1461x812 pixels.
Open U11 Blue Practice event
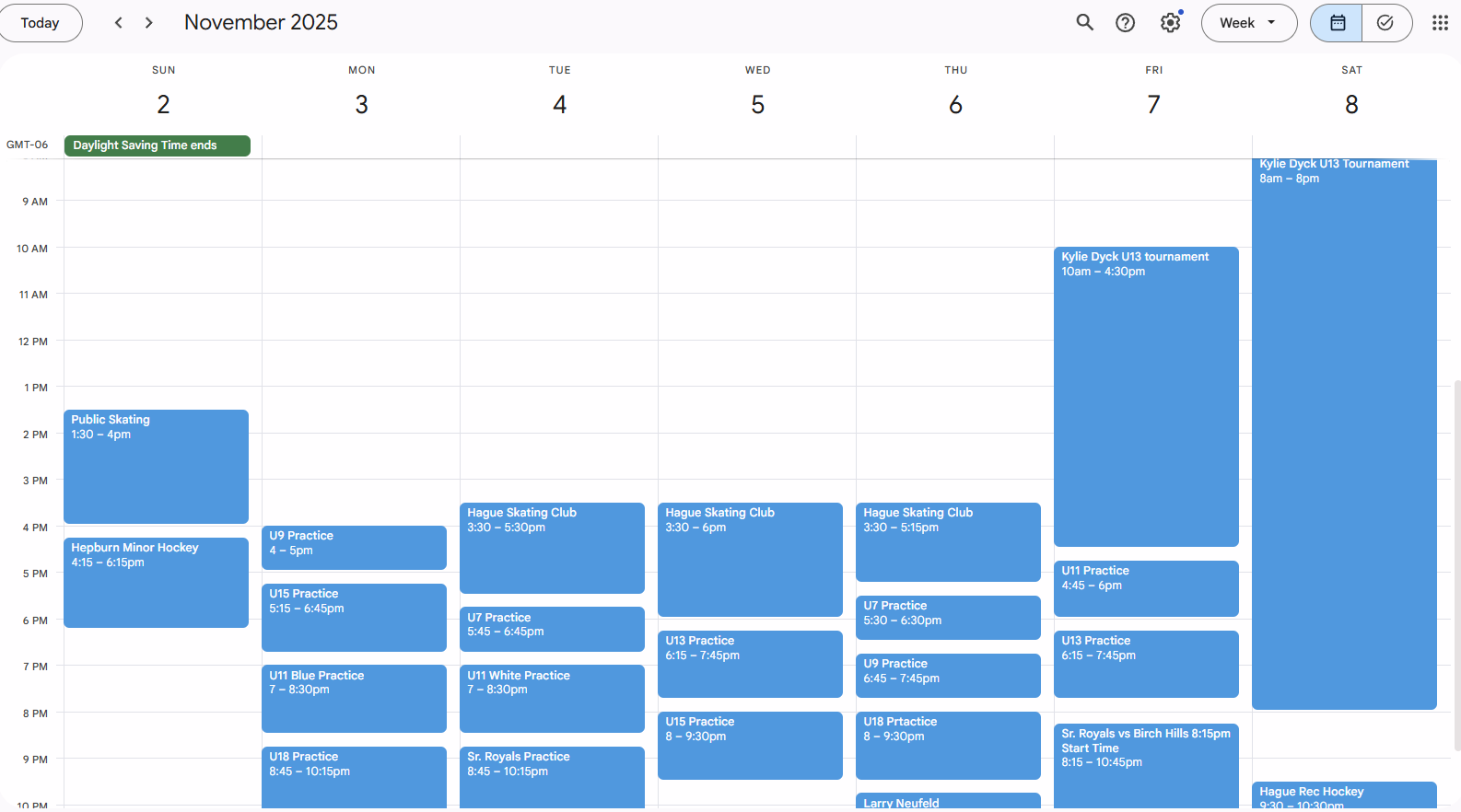tap(354, 698)
